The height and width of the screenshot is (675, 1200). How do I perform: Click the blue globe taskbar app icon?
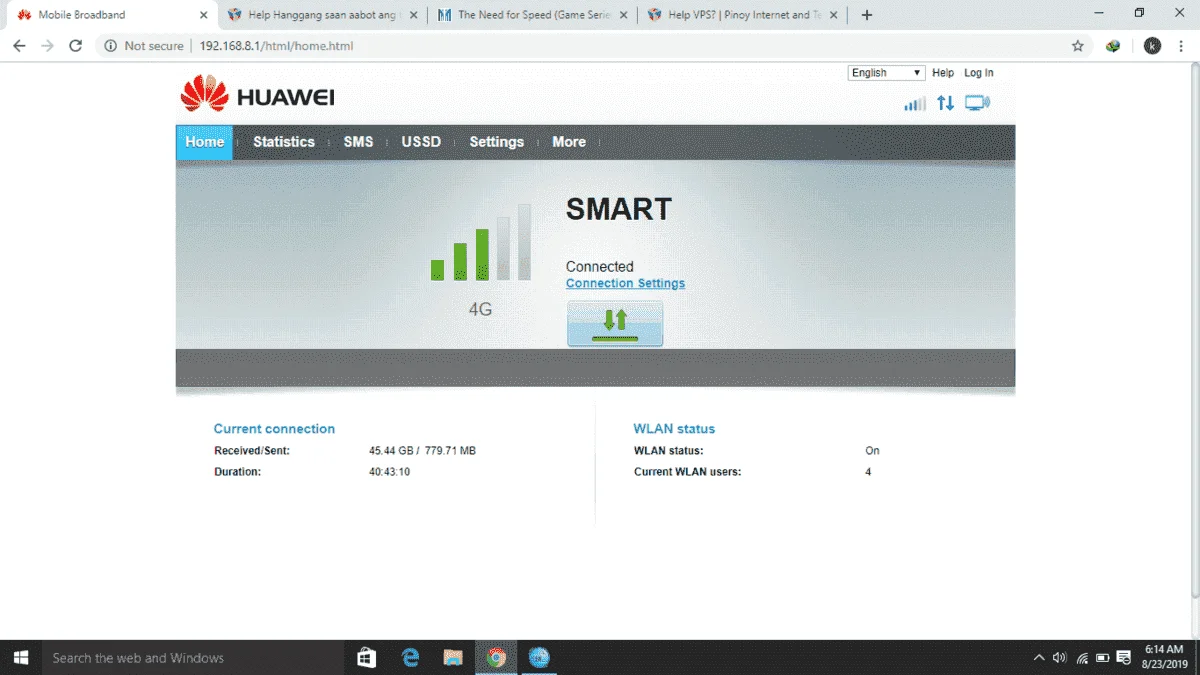click(x=540, y=658)
